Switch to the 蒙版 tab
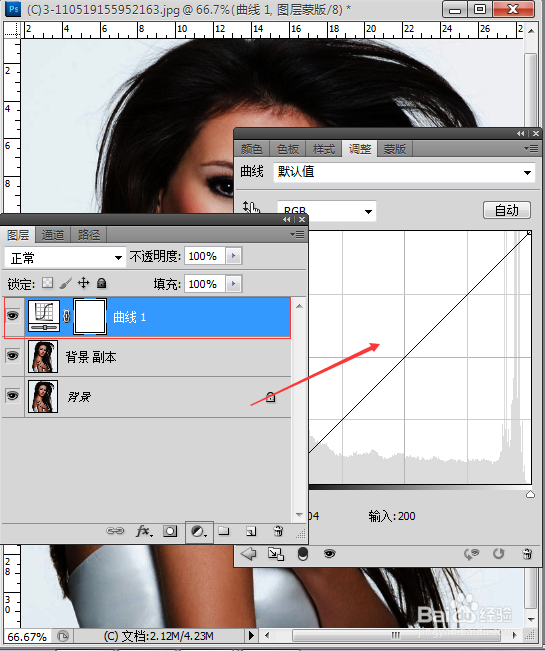545x651 pixels. click(x=395, y=149)
